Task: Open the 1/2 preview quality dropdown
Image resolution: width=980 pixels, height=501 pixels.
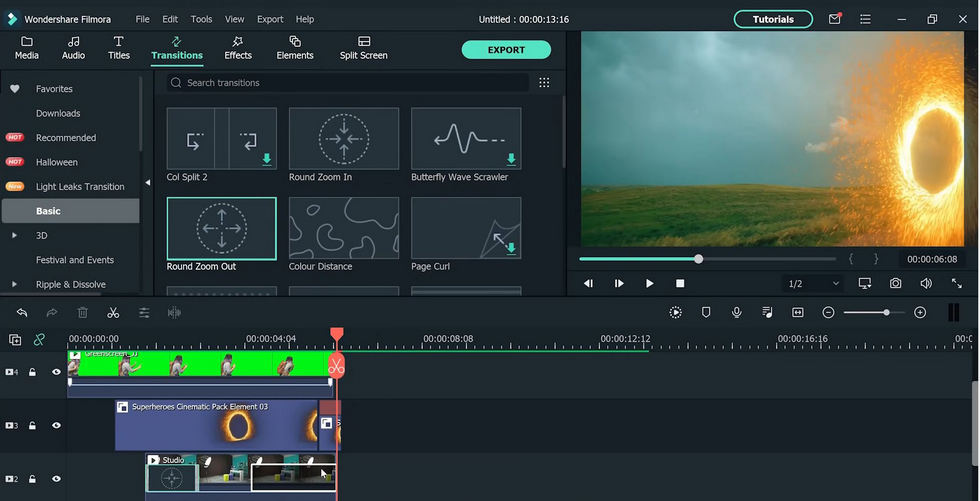Action: pyautogui.click(x=813, y=284)
